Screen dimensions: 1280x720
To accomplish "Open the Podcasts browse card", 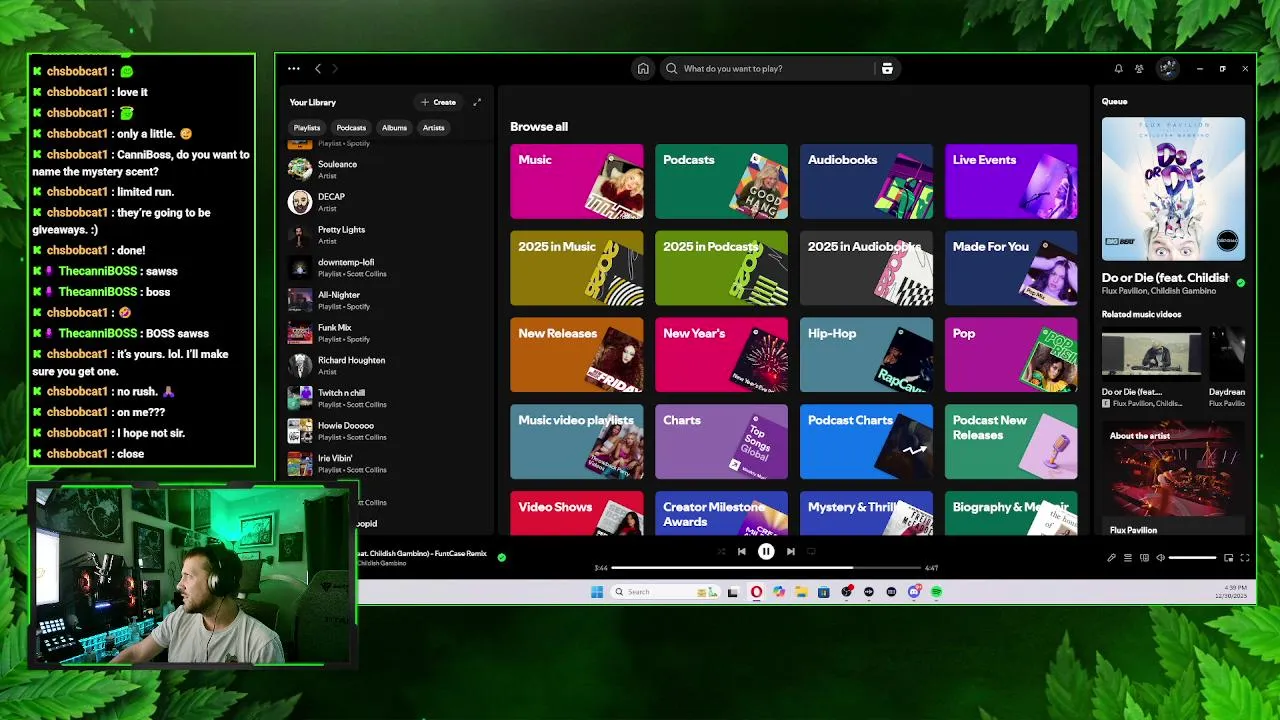I will point(721,181).
